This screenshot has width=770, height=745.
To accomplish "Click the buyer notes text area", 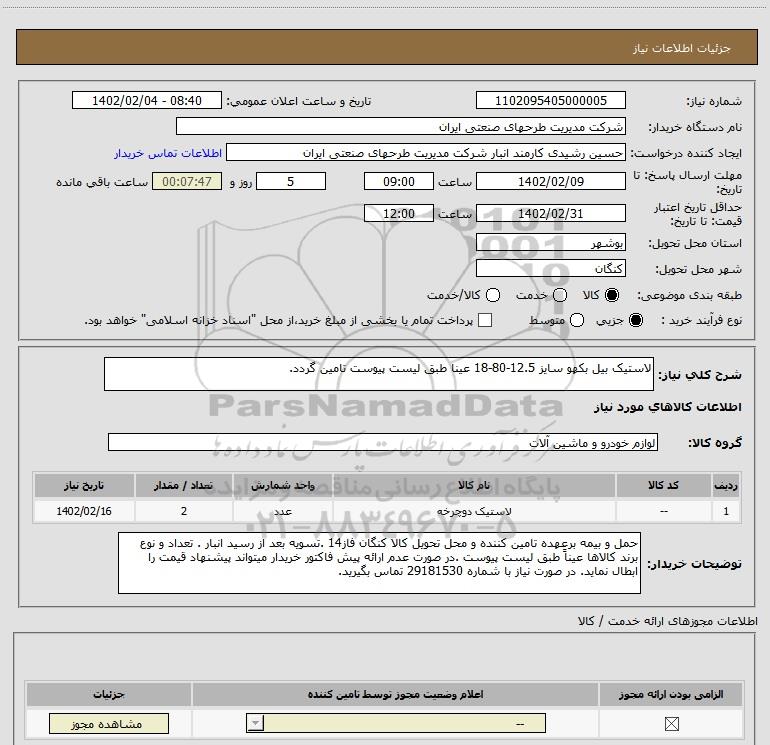I will click(379, 563).
